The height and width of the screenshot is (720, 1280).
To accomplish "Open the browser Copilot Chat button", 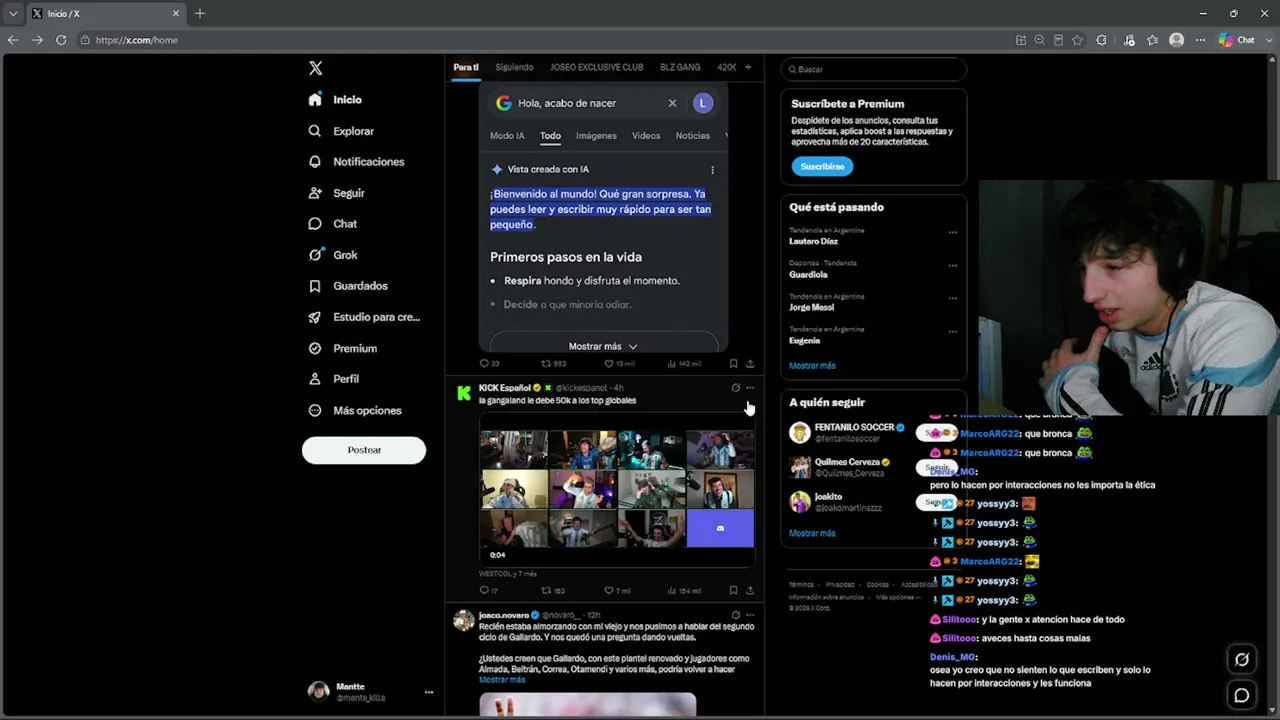I will coord(1237,40).
